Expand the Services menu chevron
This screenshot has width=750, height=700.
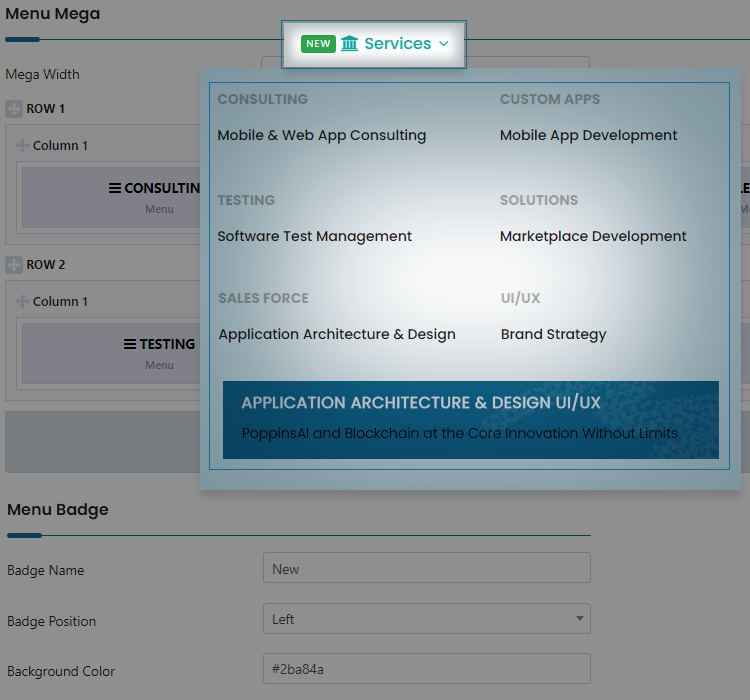(x=444, y=44)
